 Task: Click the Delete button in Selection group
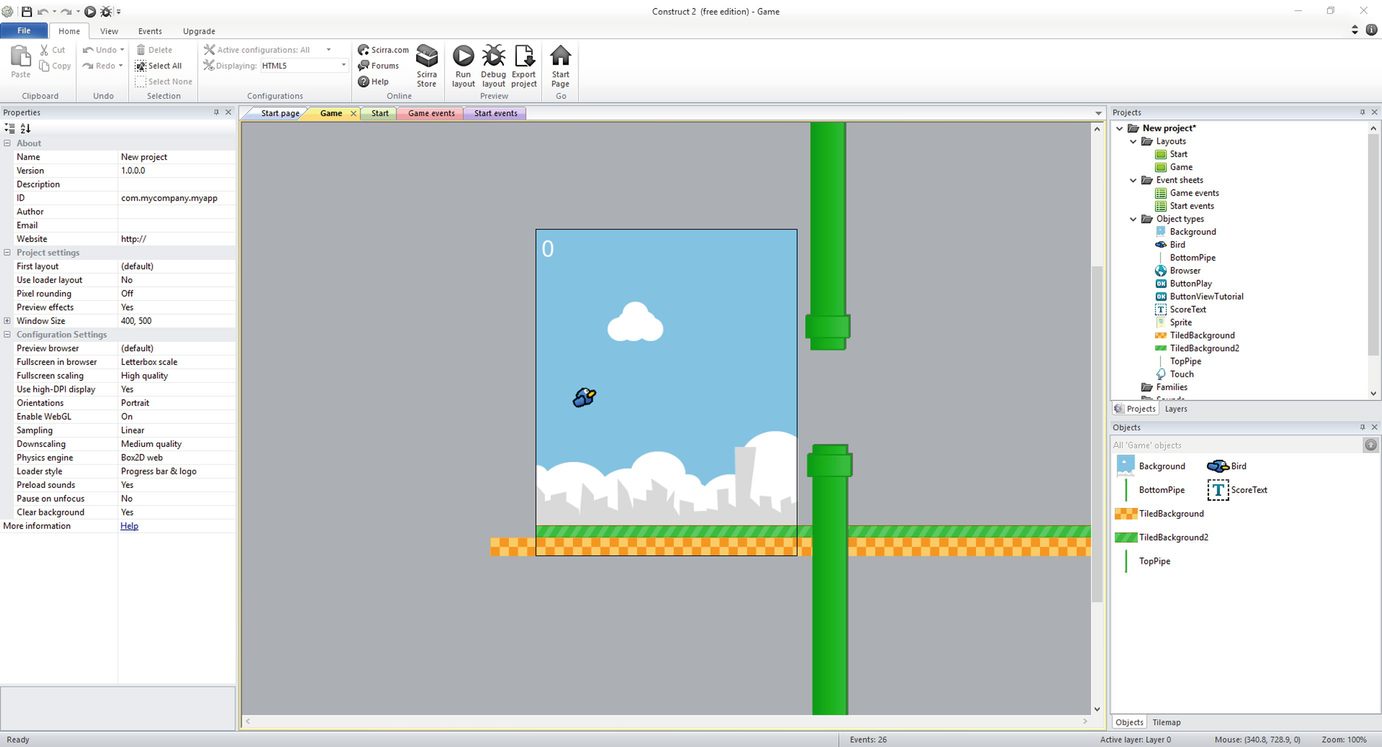point(154,50)
